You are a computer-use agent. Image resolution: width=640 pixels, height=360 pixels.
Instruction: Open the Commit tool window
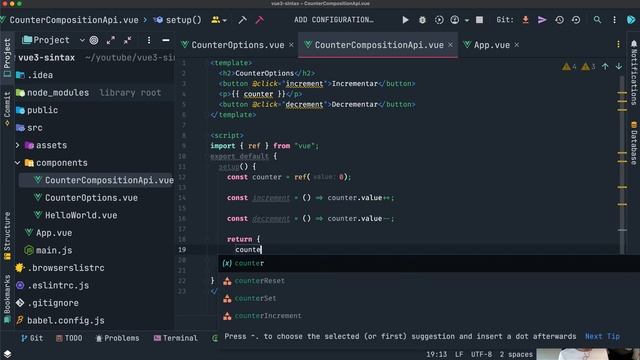point(7,109)
